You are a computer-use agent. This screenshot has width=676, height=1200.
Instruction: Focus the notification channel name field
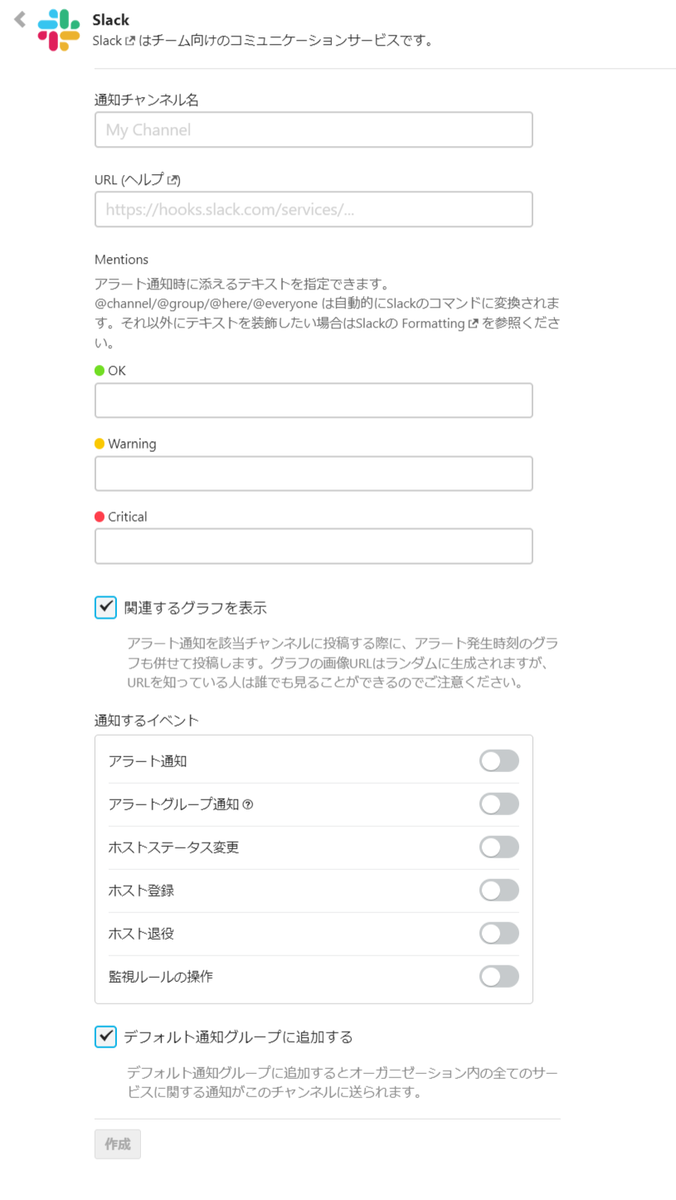tap(313, 130)
